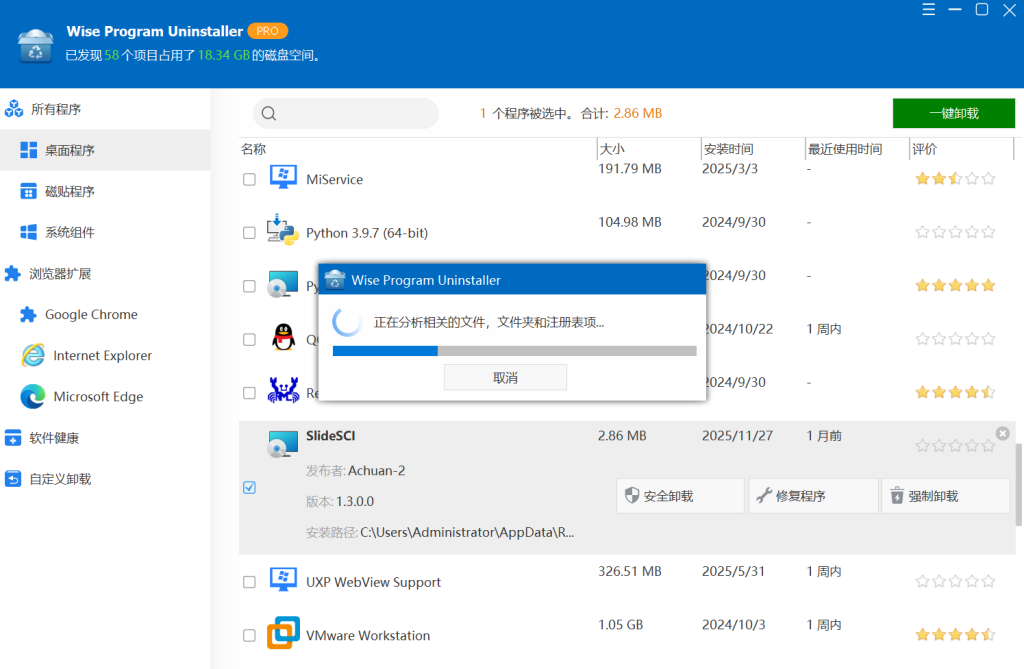Select the 自定义卸载 (Custom Uninstall) icon
The height and width of the screenshot is (669, 1024).
(14, 478)
